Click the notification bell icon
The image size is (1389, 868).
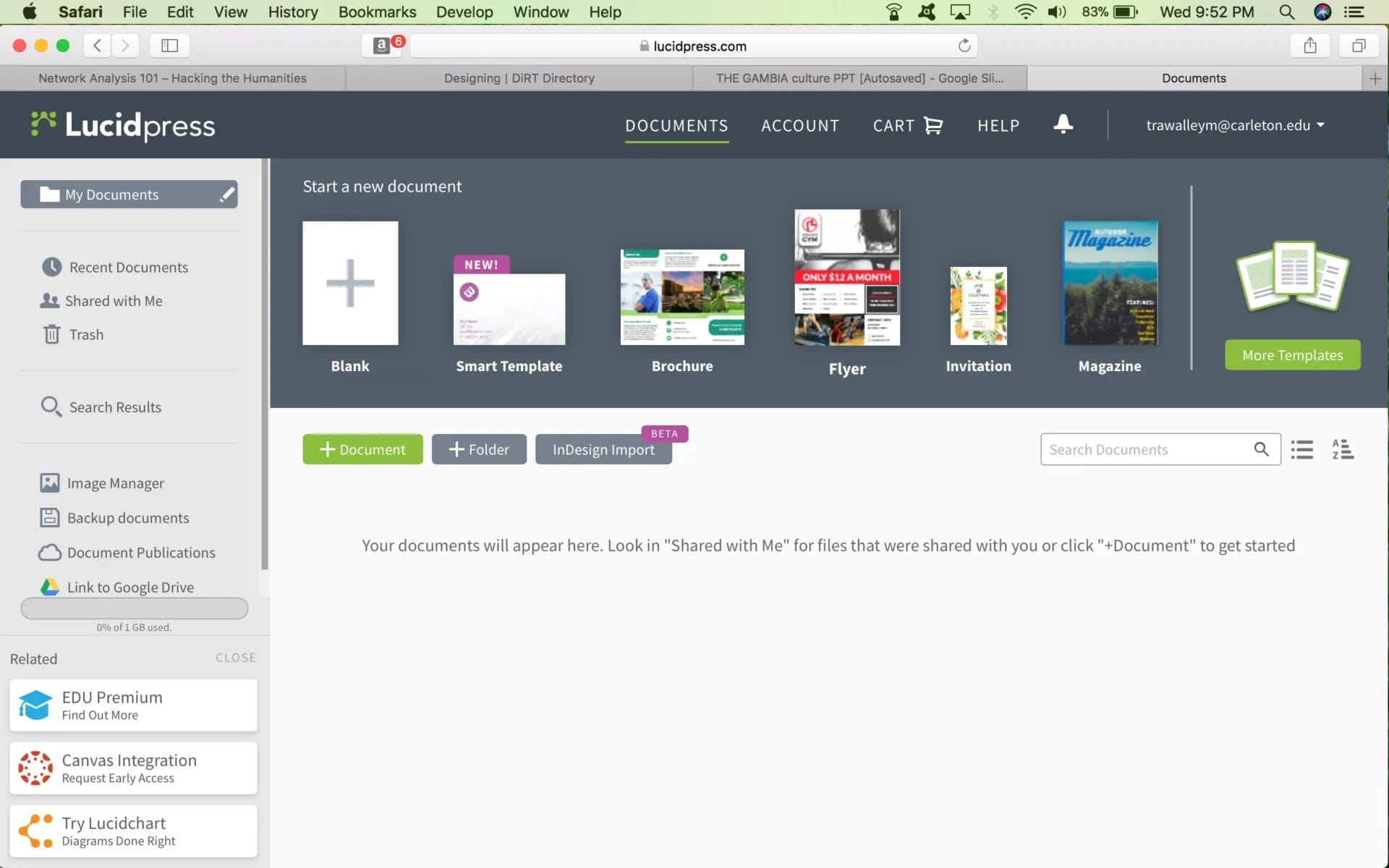(1063, 124)
